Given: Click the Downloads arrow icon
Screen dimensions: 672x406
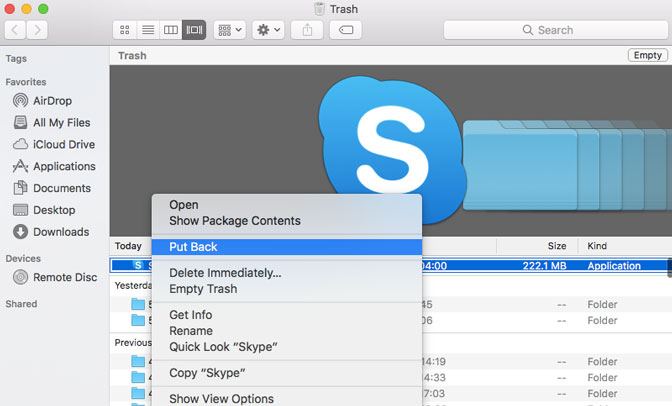Looking at the screenshot, I should (x=20, y=232).
